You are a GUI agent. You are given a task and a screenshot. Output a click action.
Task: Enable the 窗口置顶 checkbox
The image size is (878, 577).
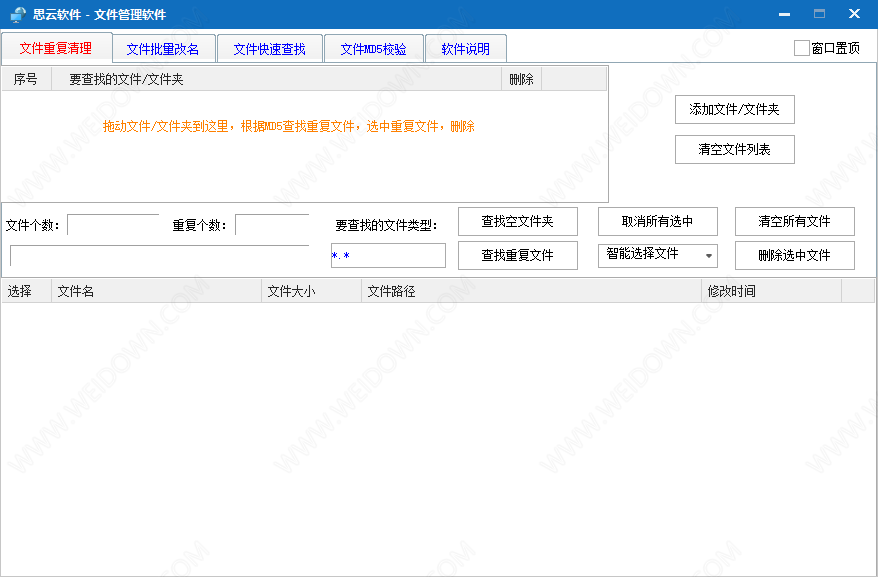[802, 48]
